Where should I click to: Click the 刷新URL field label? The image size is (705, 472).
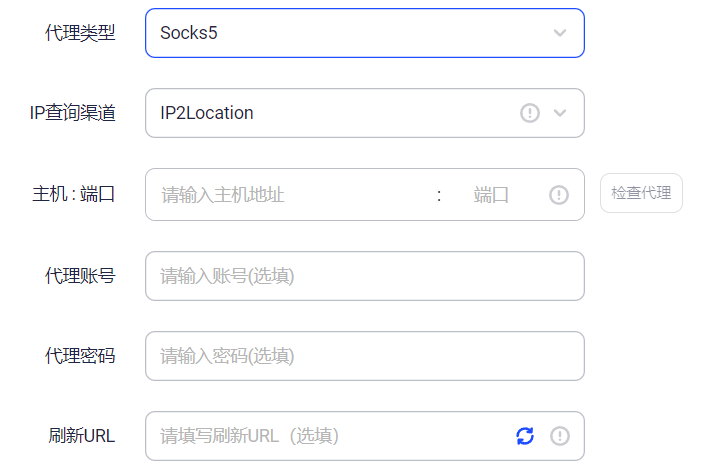pyautogui.click(x=82, y=436)
